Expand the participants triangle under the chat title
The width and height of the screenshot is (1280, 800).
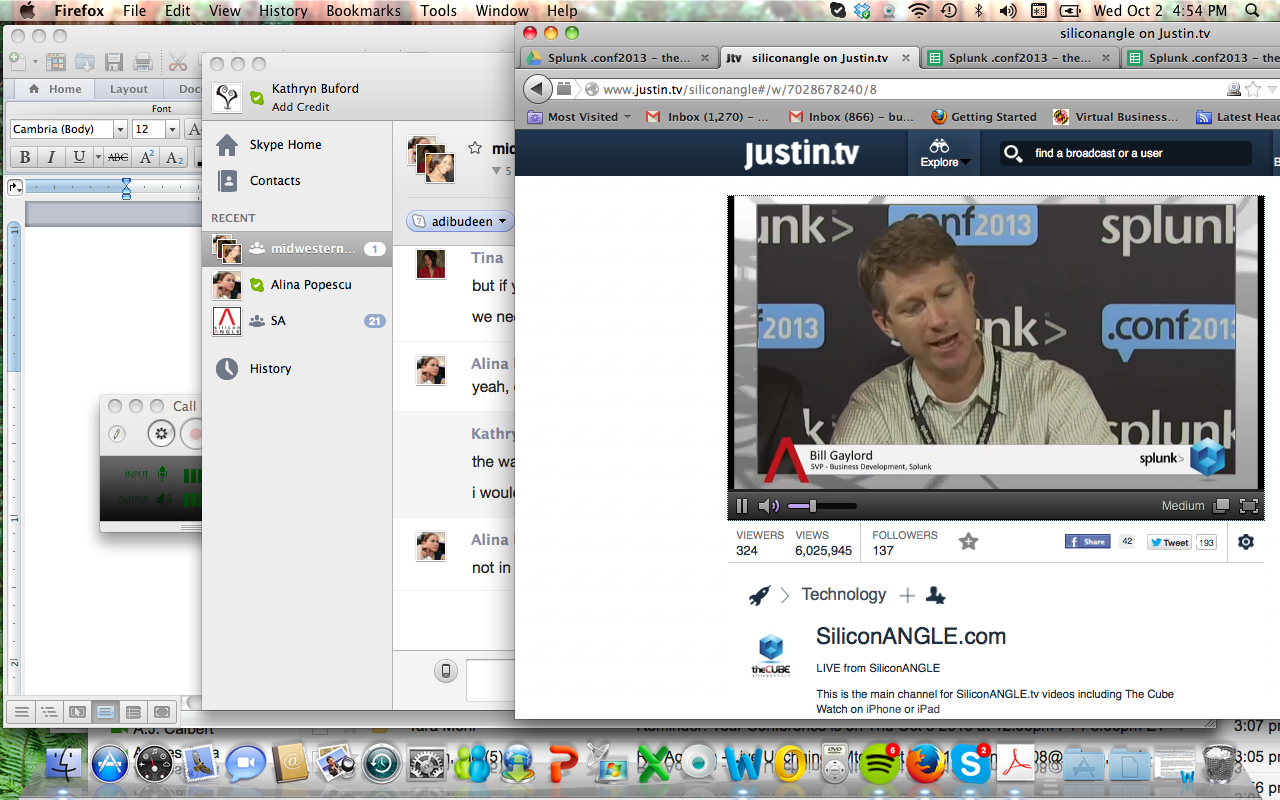tap(496, 171)
